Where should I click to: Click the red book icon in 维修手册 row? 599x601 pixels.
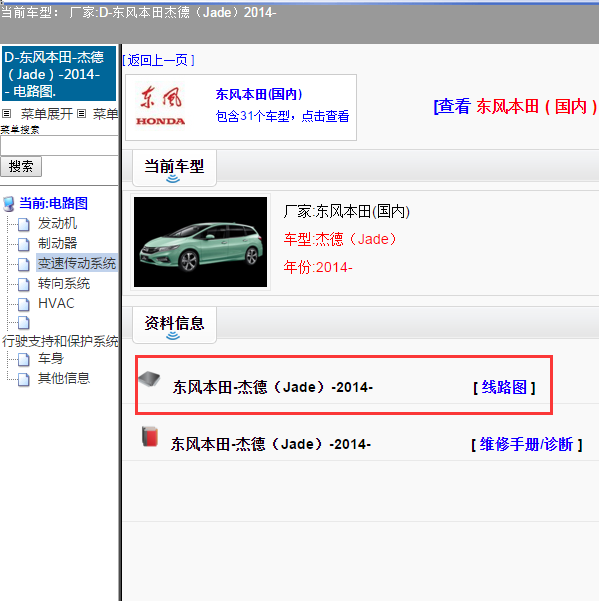pyautogui.click(x=150, y=436)
